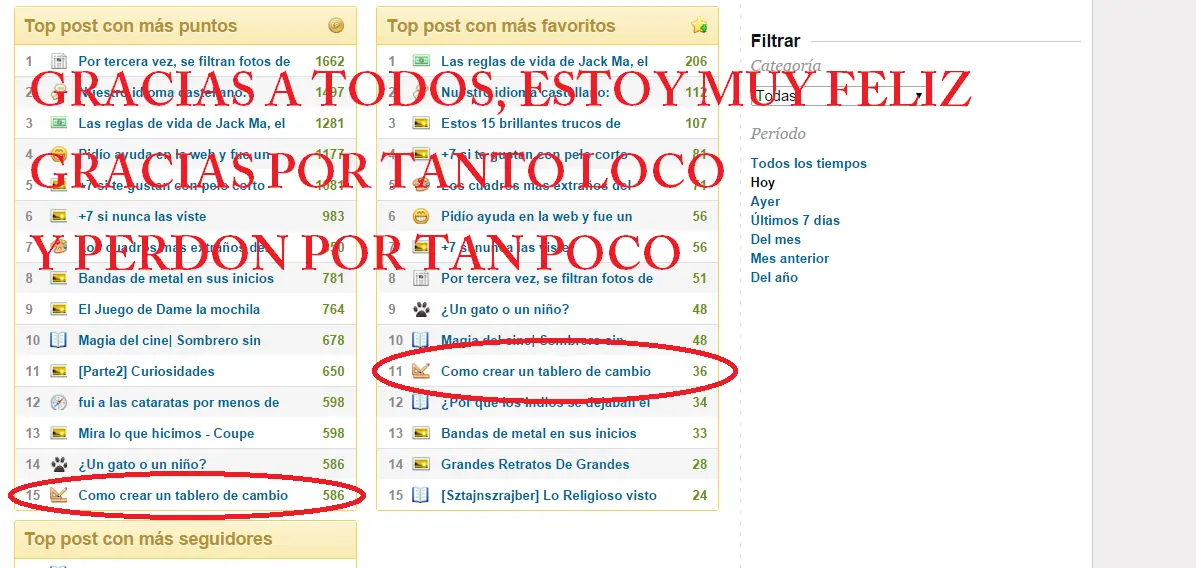Open 'Las reglas de vida de Jack Ma, el' in the favoritos list
This screenshot has height=568, width=1196.
[545, 61]
